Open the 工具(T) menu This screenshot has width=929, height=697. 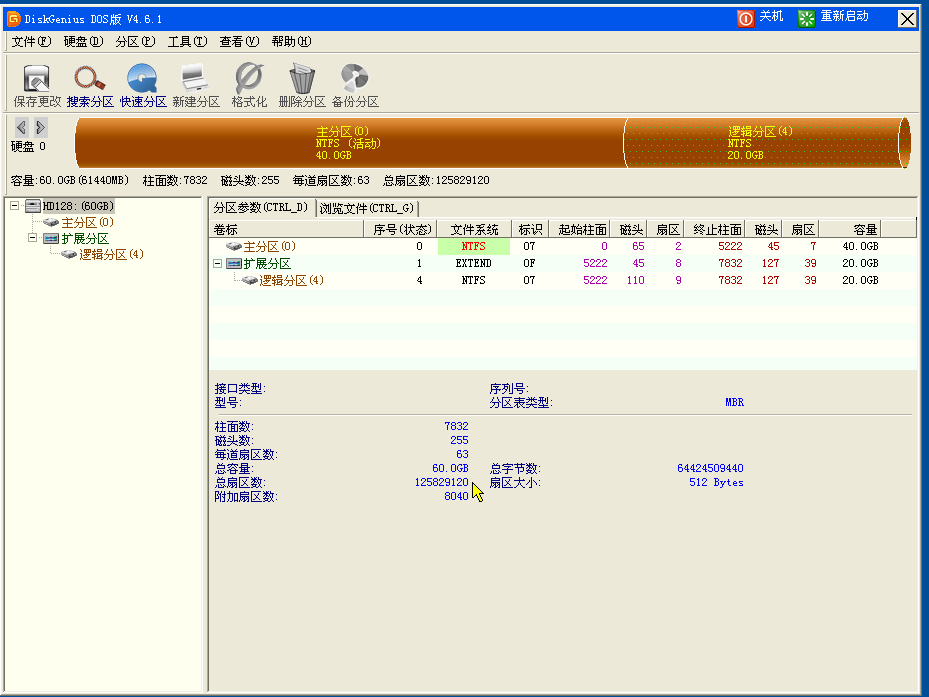tap(188, 41)
